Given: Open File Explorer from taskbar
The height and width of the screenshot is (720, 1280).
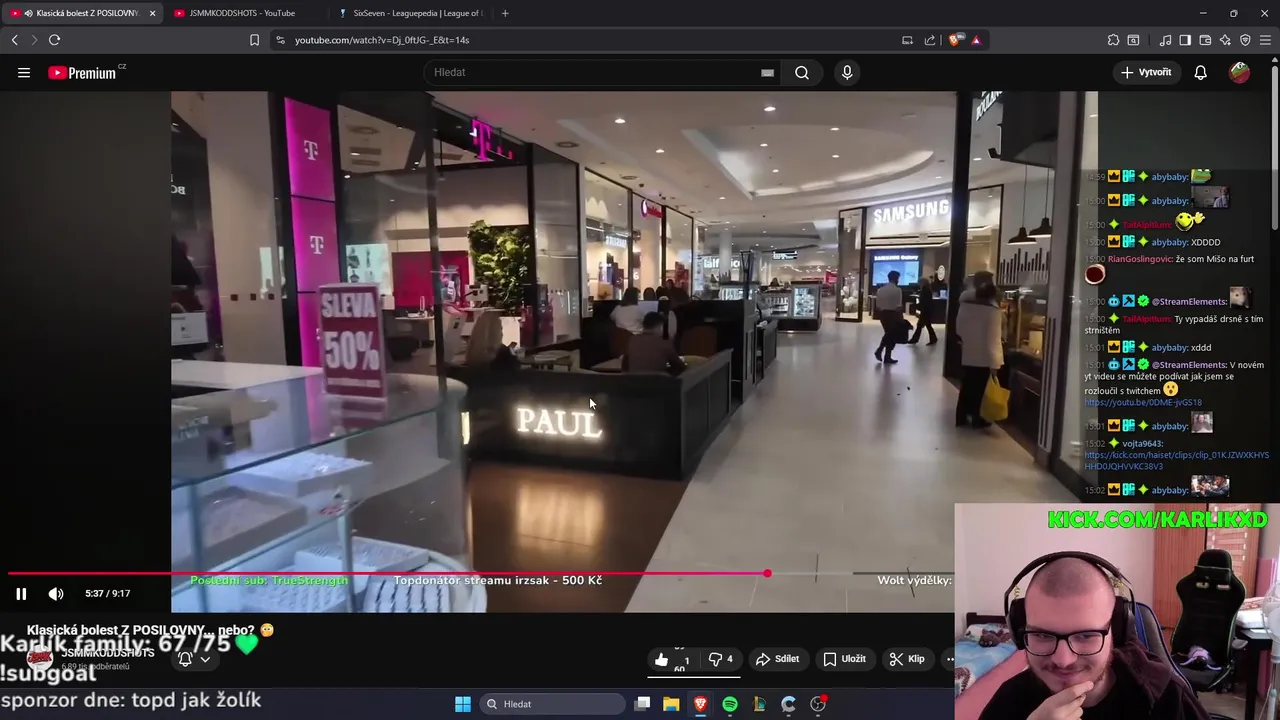Looking at the screenshot, I should click(x=671, y=704).
